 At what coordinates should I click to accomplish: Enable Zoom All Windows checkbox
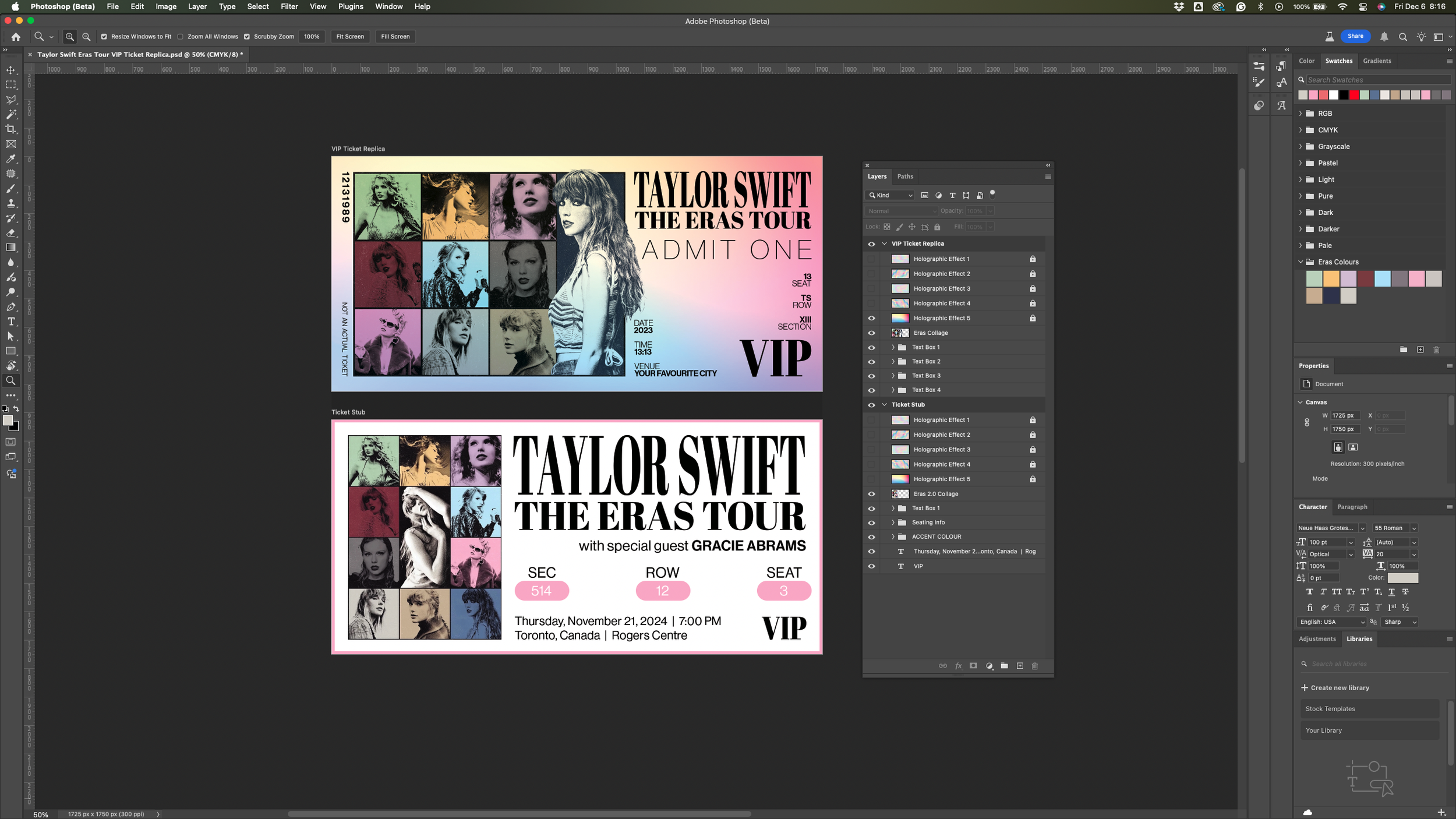181,37
